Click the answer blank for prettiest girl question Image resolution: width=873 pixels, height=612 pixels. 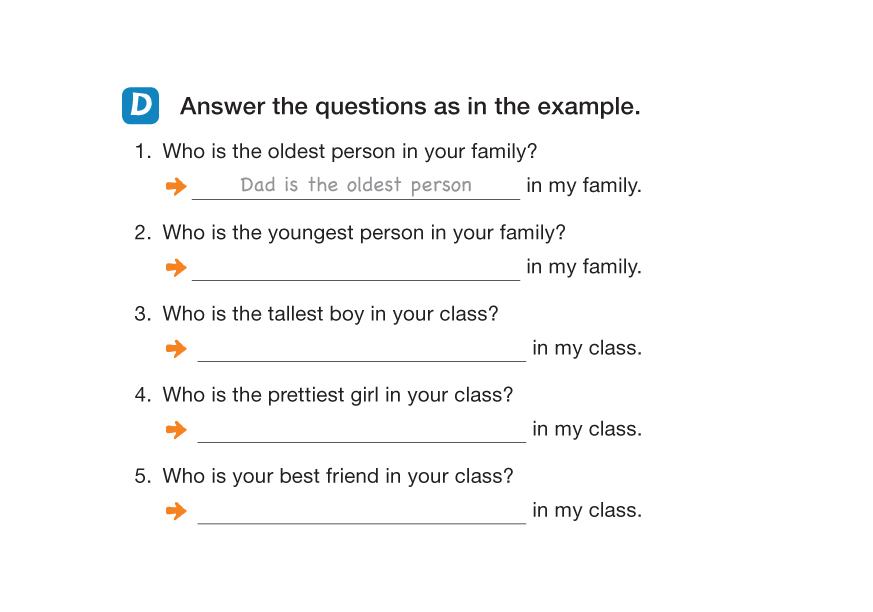(361, 430)
